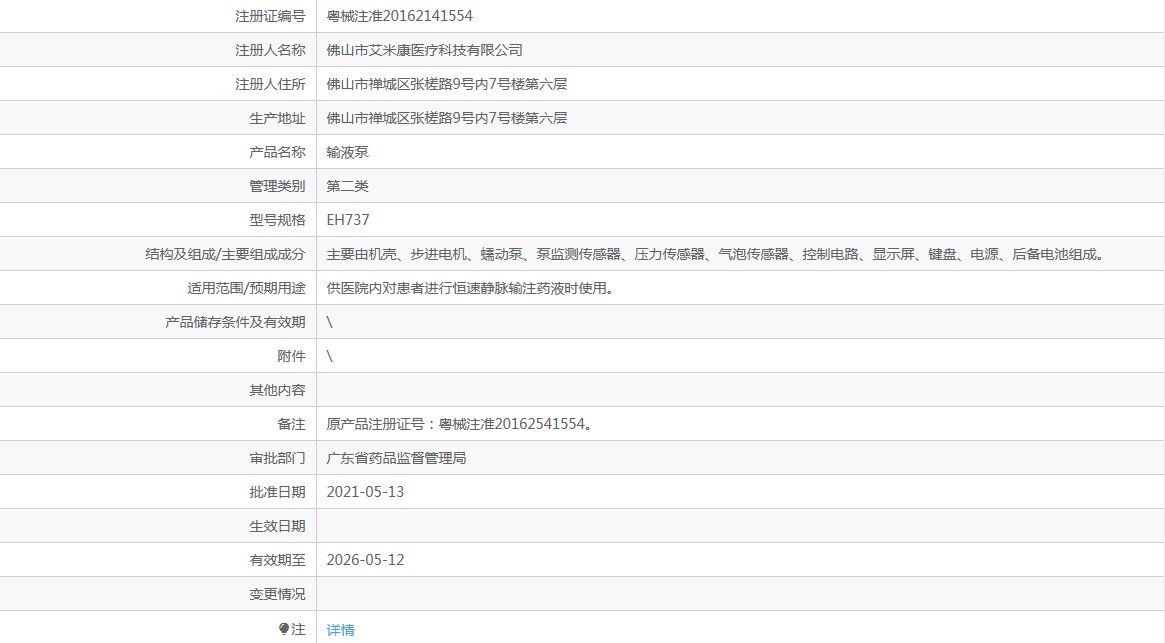Viewport: 1165px width, 643px height.
Task: Click the address value in 生产地址 row
Action: pos(447,117)
